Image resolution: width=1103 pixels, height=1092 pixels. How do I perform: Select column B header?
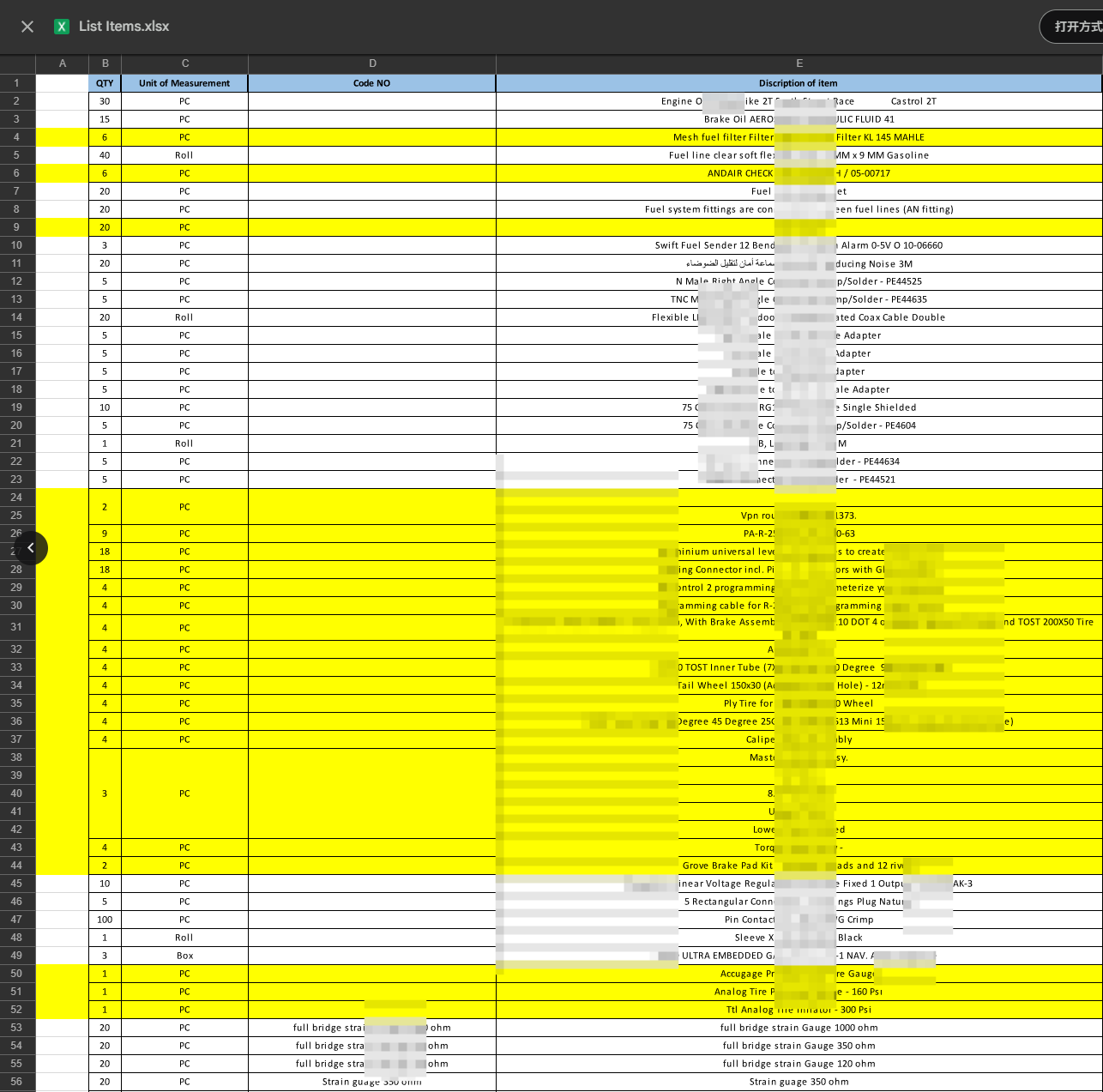click(x=105, y=63)
